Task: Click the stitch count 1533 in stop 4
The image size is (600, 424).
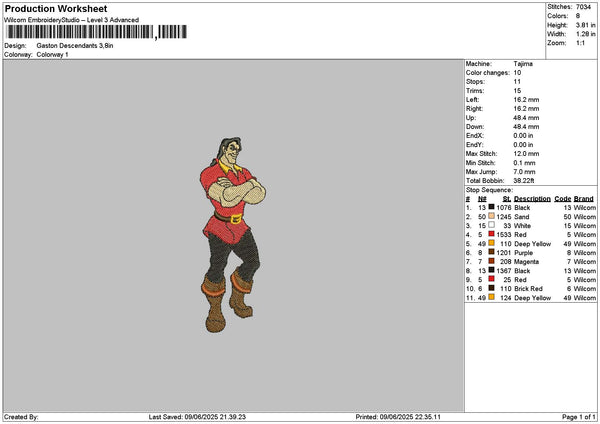Action: point(504,235)
